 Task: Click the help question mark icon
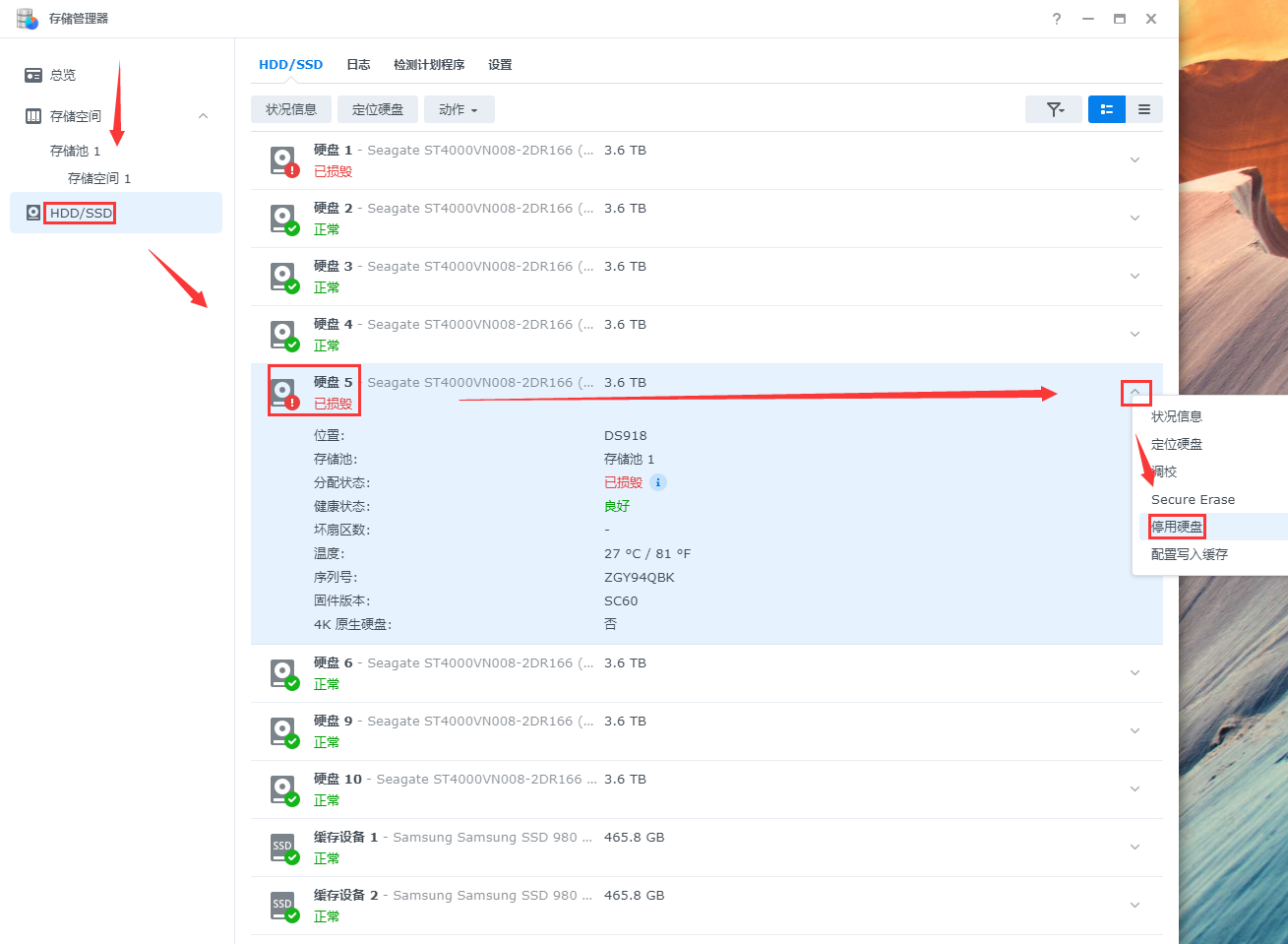[1057, 19]
